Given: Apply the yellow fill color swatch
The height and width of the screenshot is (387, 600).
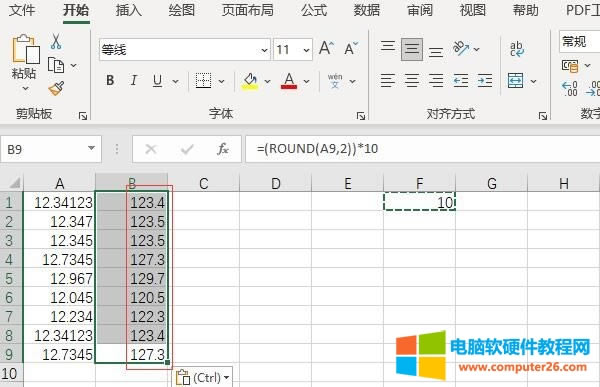Looking at the screenshot, I should pyautogui.click(x=250, y=81).
